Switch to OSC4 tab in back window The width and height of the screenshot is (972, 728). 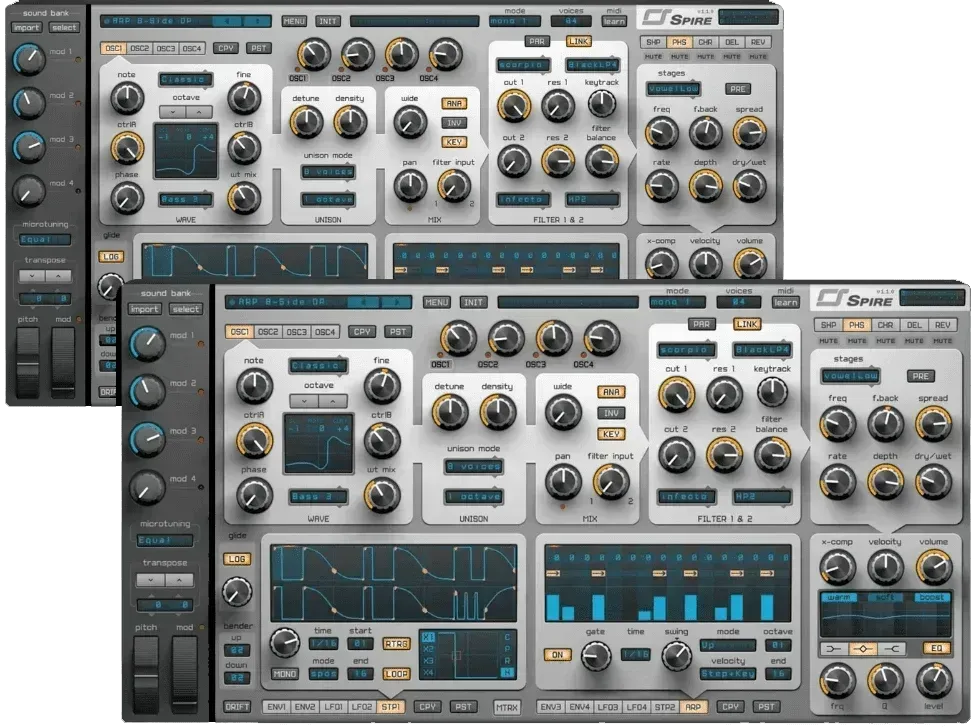click(192, 48)
